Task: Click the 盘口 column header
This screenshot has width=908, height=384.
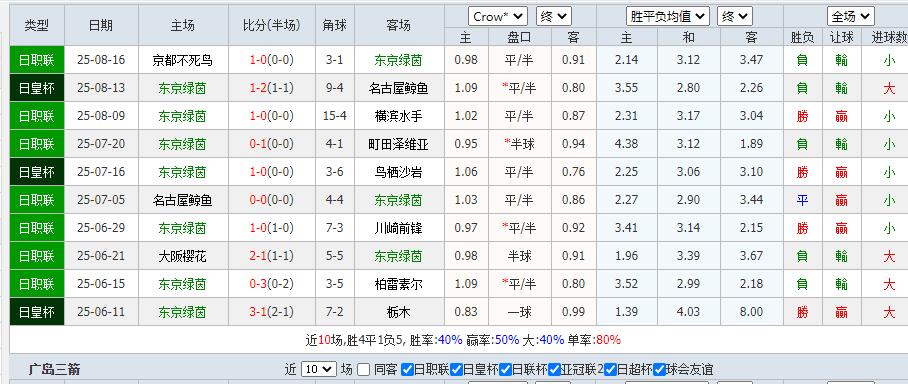Action: point(519,38)
